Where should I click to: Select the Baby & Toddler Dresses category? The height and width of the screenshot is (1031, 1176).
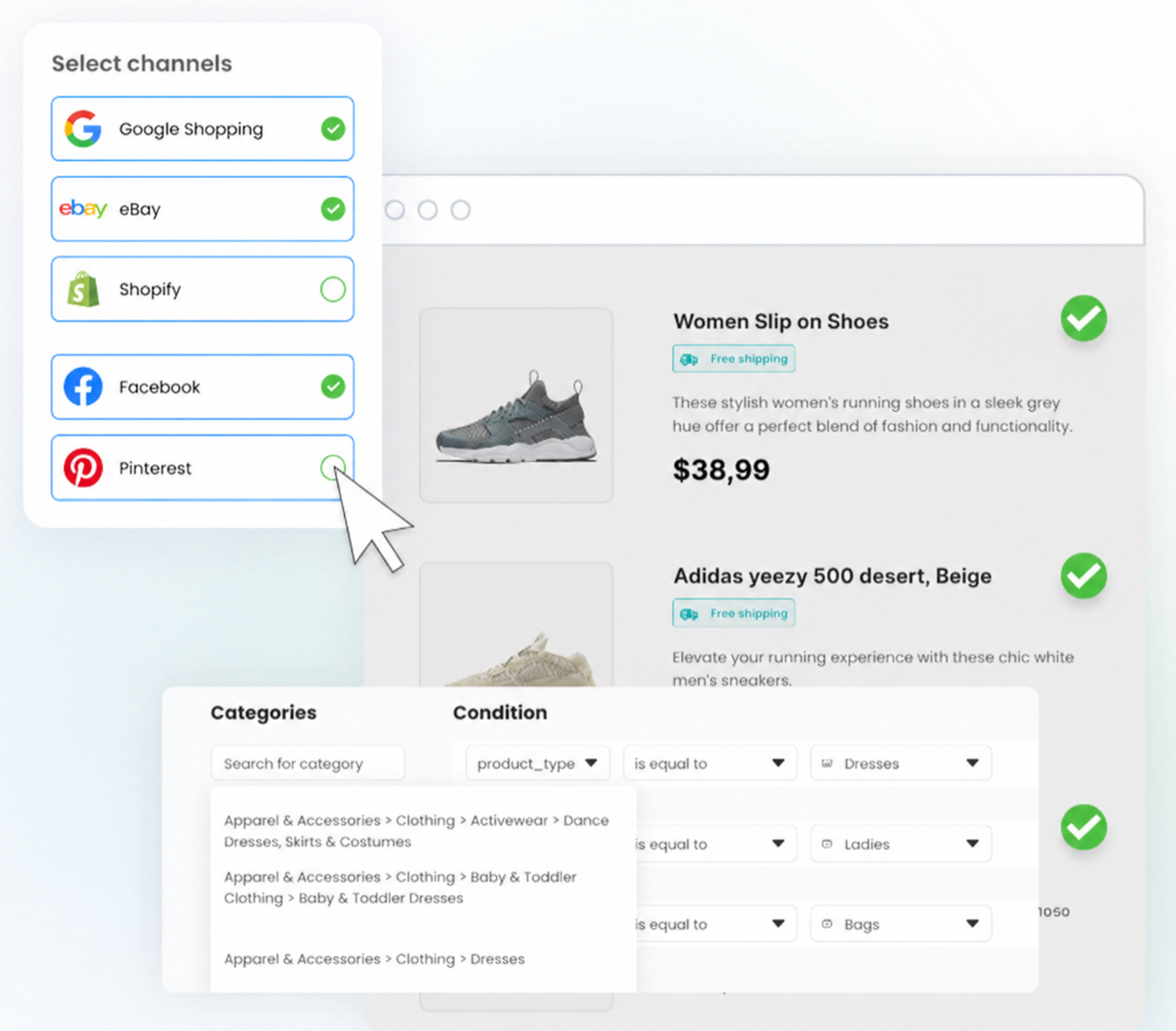coord(400,887)
